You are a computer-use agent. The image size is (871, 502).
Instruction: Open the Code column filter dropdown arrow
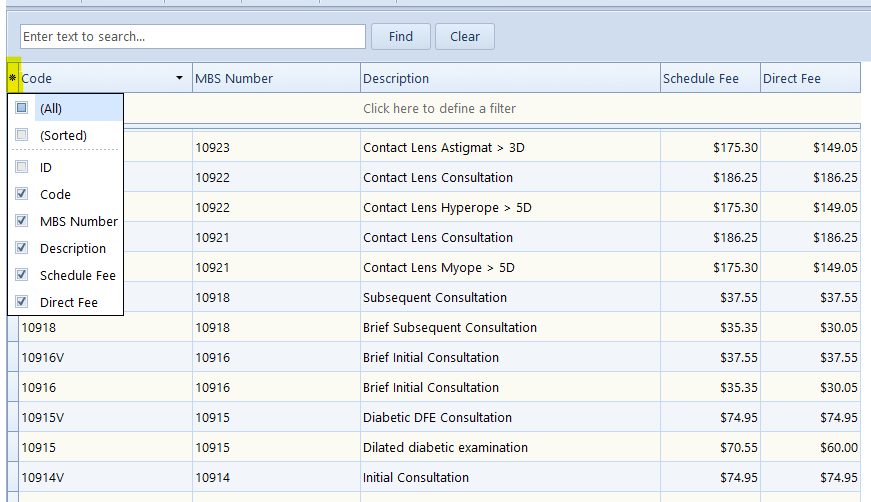pos(180,78)
